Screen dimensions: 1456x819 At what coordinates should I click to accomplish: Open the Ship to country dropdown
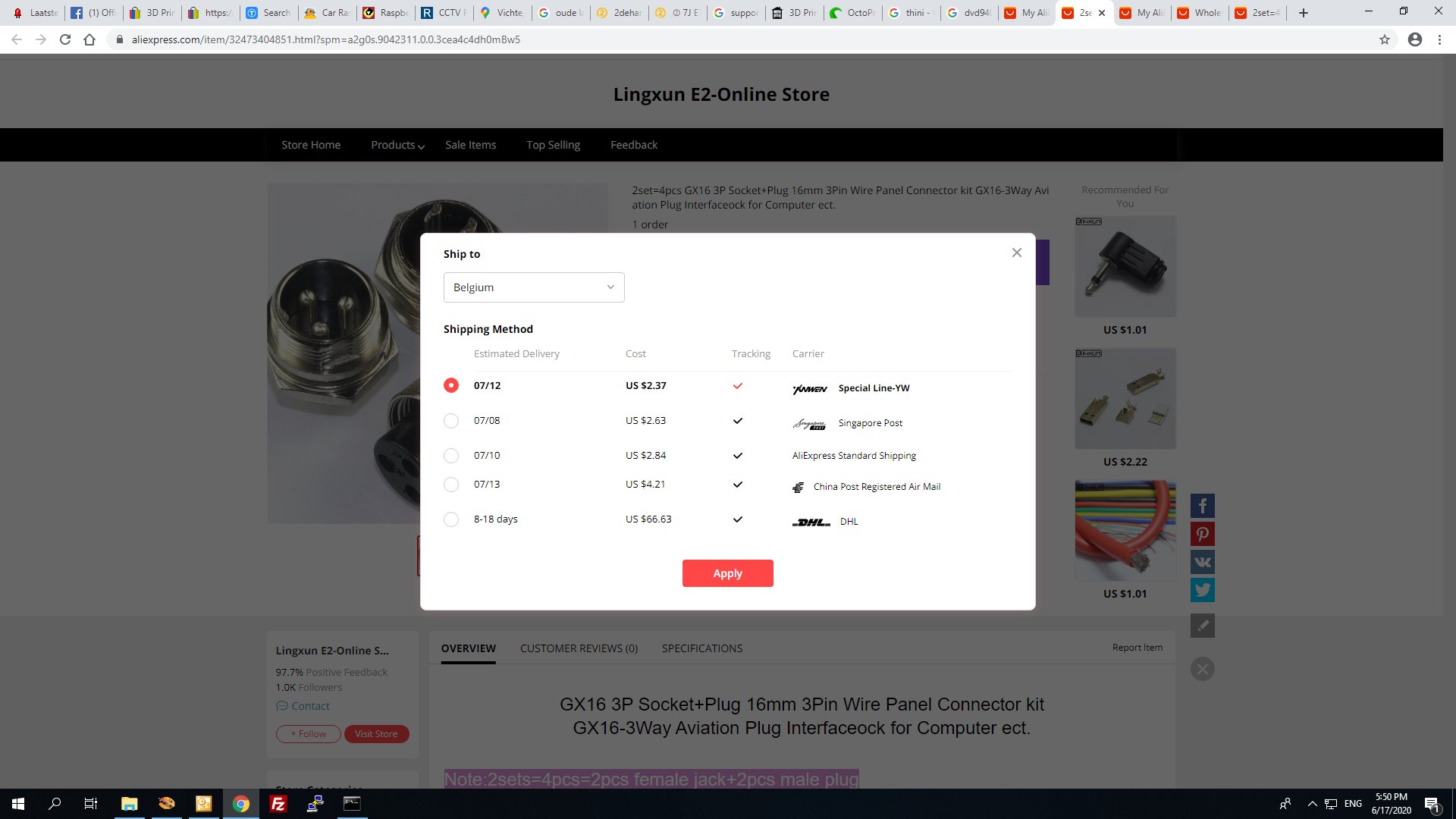[534, 287]
